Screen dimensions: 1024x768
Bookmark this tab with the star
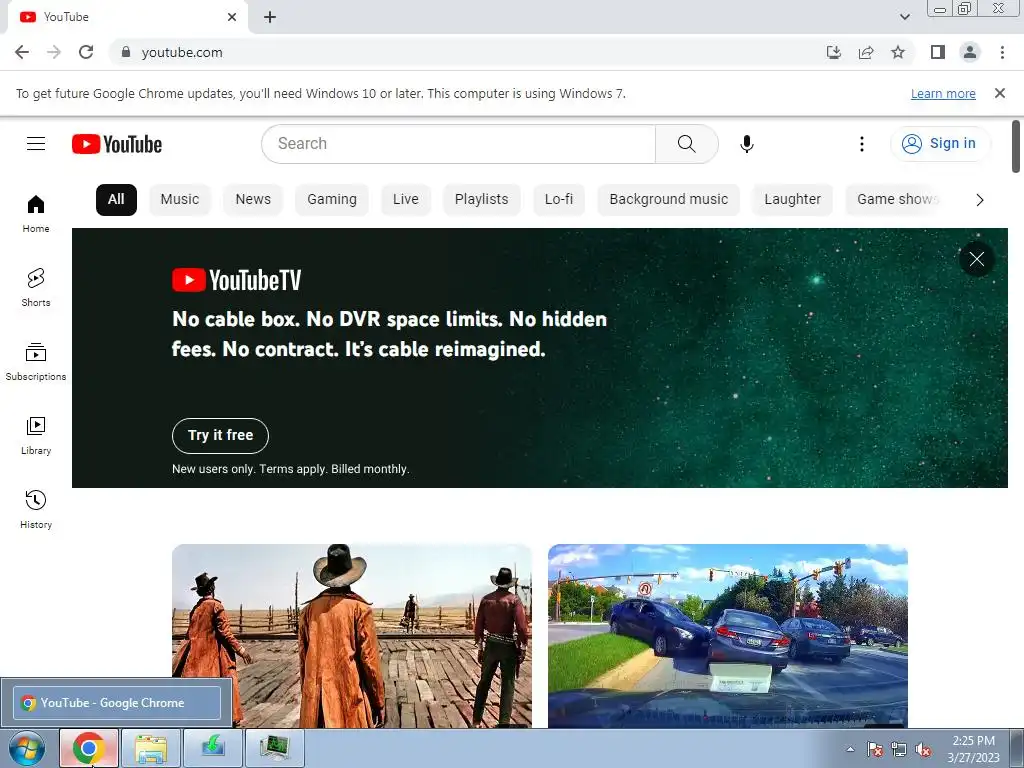[x=898, y=52]
